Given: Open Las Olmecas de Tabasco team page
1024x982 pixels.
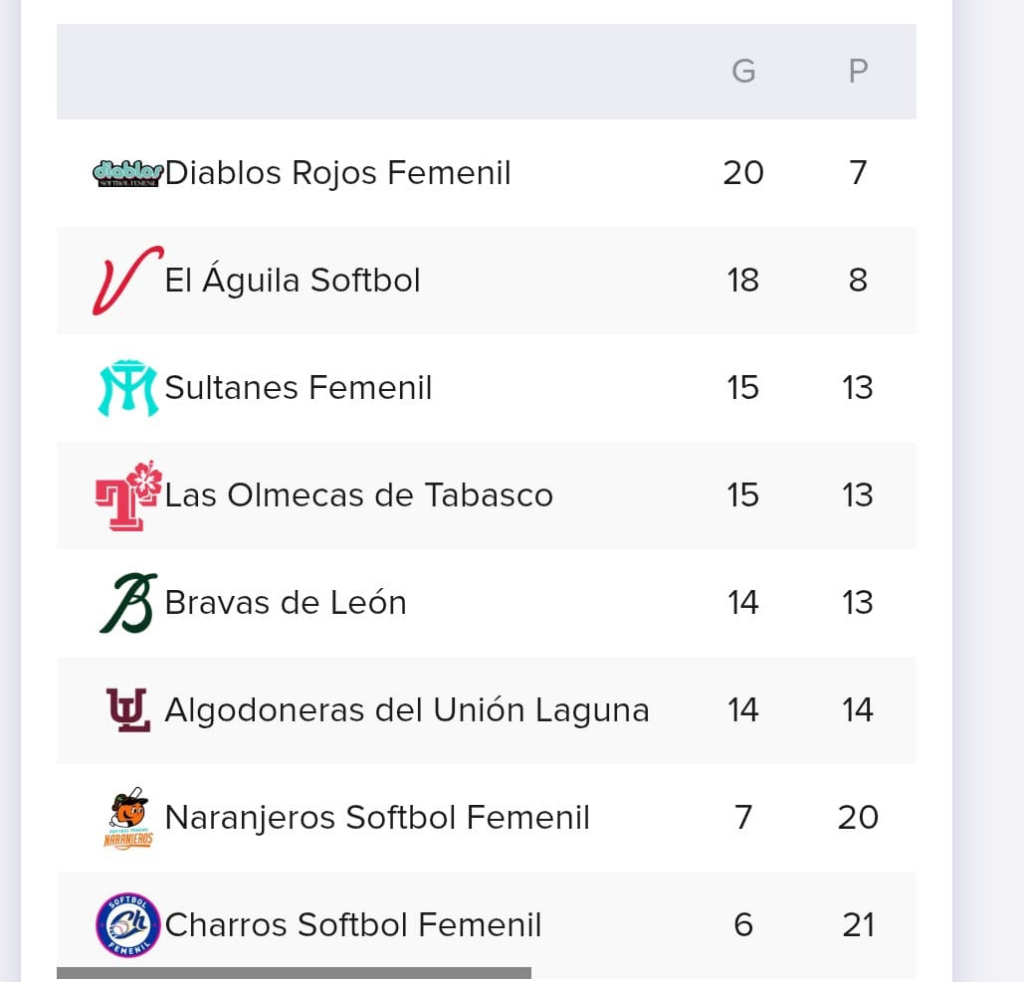Looking at the screenshot, I should [358, 495].
